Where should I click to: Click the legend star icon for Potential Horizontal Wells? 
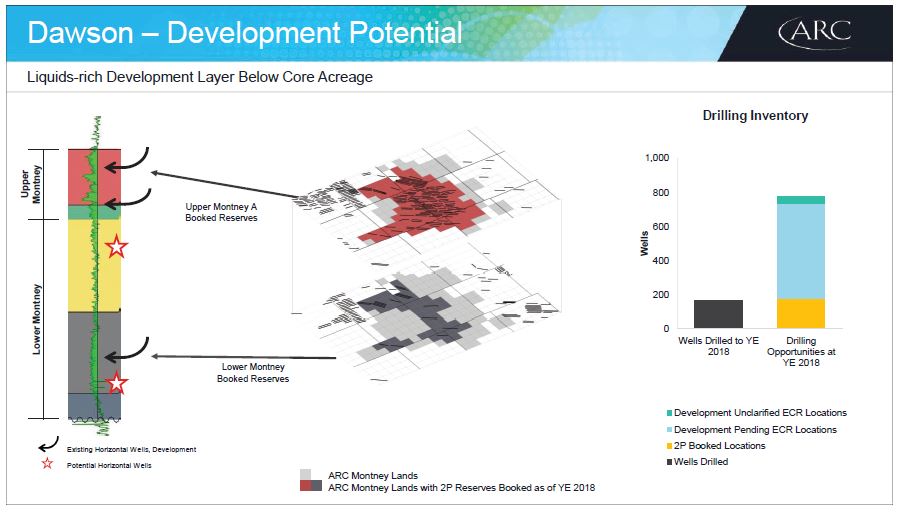pyautogui.click(x=47, y=464)
